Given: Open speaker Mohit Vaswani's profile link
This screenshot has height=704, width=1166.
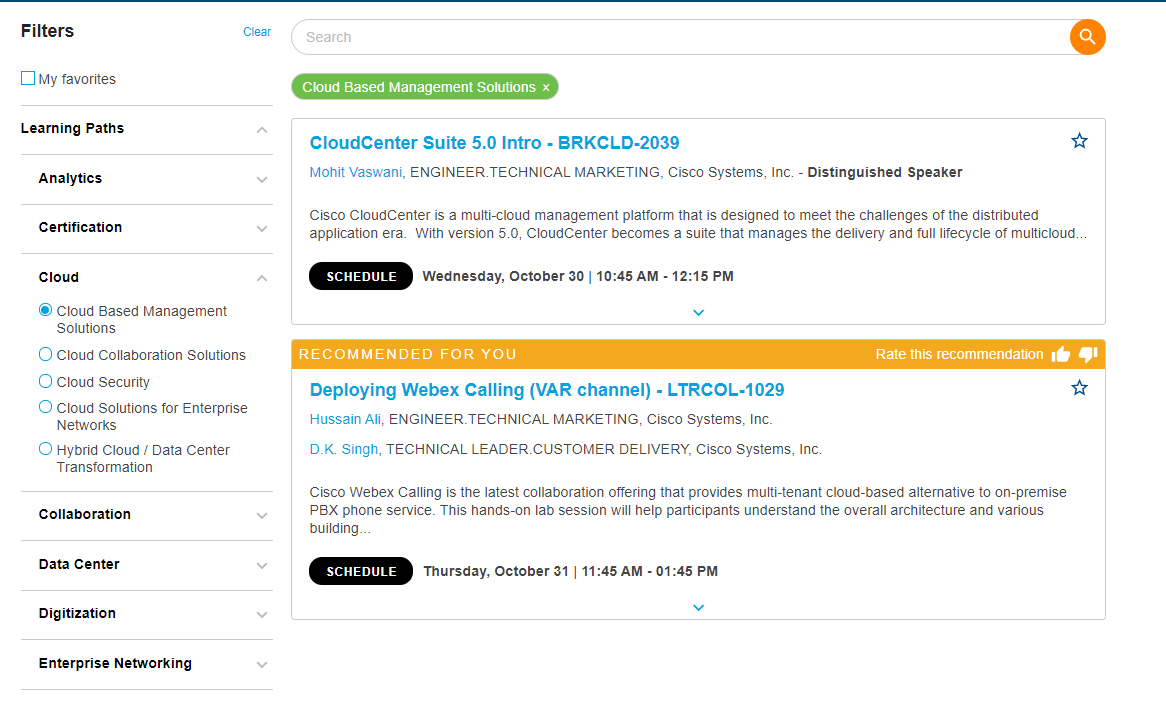Looking at the screenshot, I should [355, 172].
